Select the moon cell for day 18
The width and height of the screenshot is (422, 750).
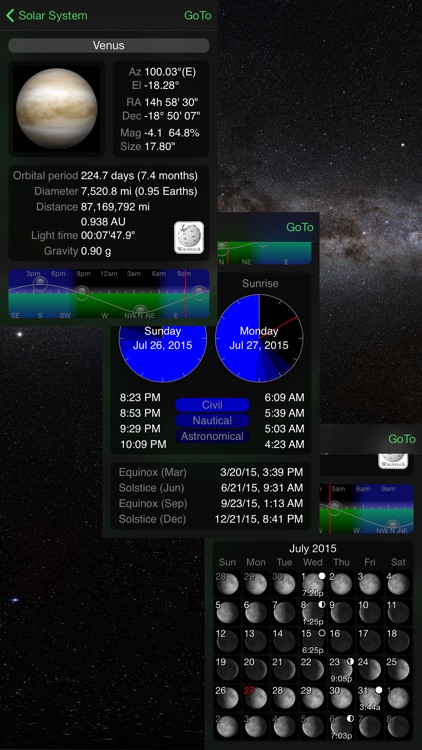(399, 641)
